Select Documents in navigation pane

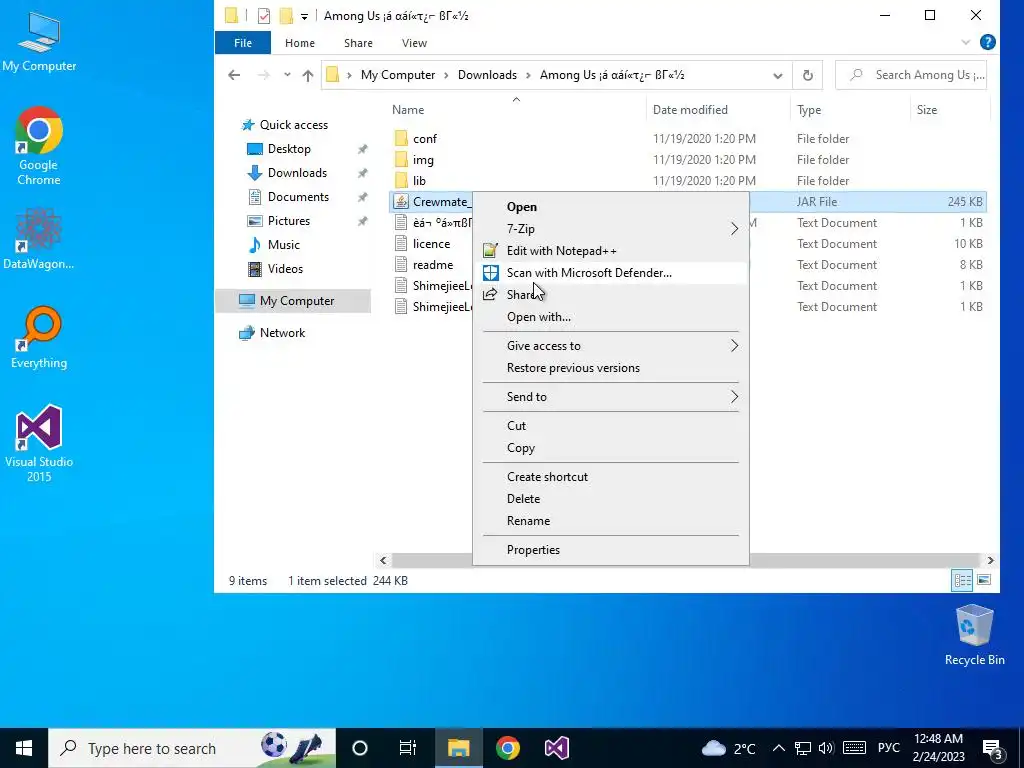click(298, 197)
